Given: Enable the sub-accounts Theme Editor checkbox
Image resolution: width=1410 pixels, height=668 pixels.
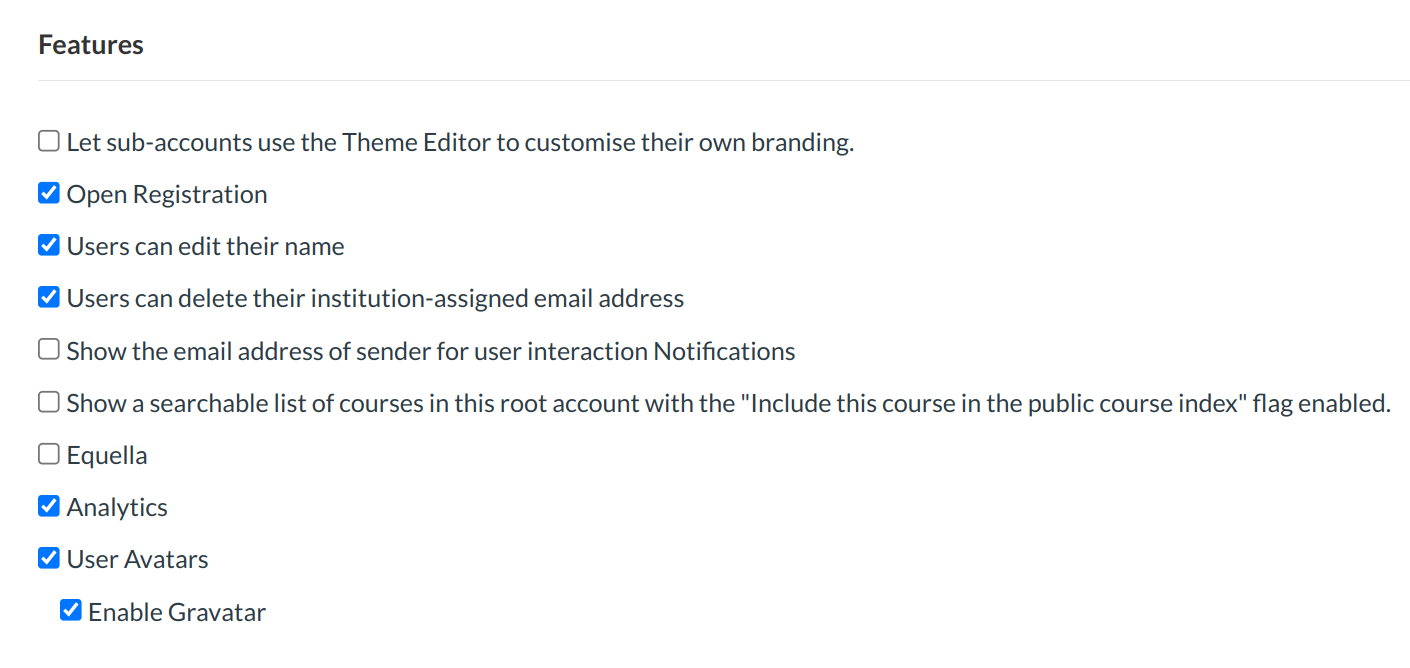Looking at the screenshot, I should pyautogui.click(x=49, y=141).
